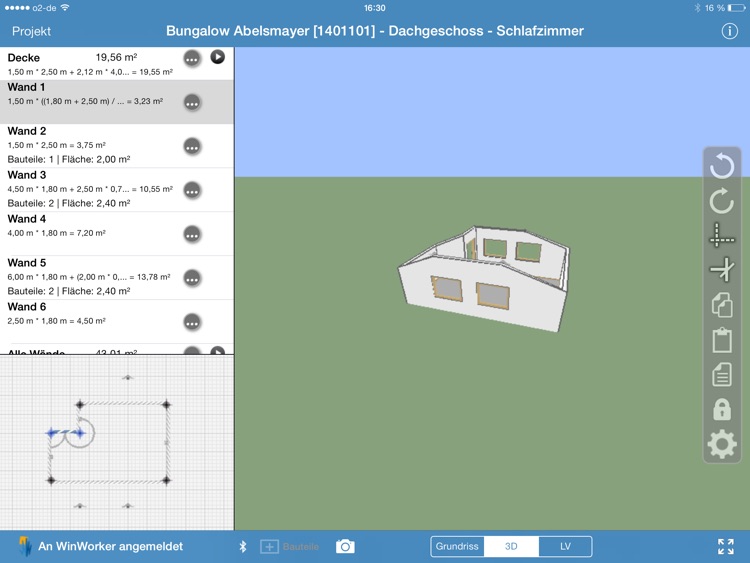
Task: Click the WinWorker logo in bottom bar
Action: click(x=25, y=546)
